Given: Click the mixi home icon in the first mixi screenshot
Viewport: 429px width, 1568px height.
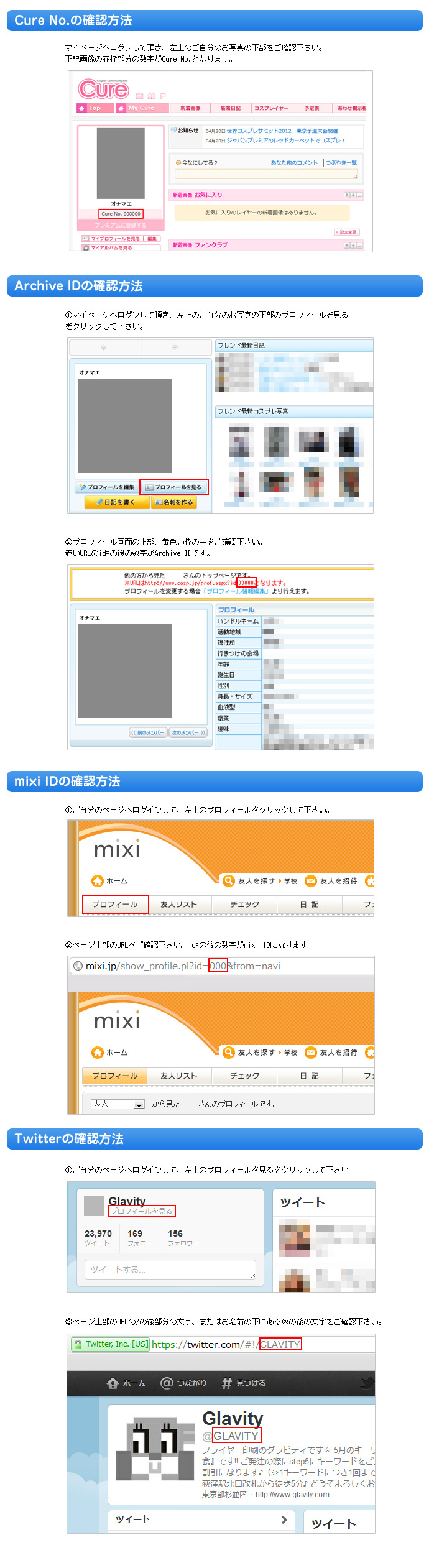Looking at the screenshot, I should click(x=98, y=880).
